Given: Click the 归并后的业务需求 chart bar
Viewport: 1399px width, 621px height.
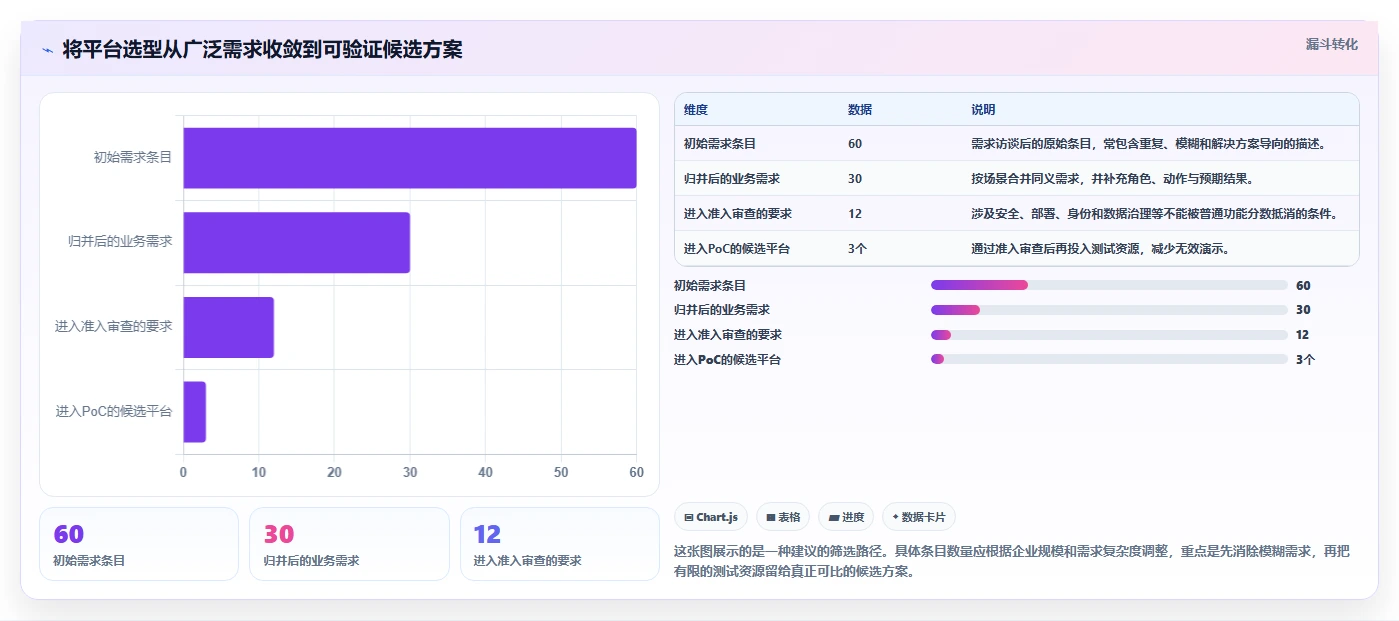Looking at the screenshot, I should coord(296,242).
